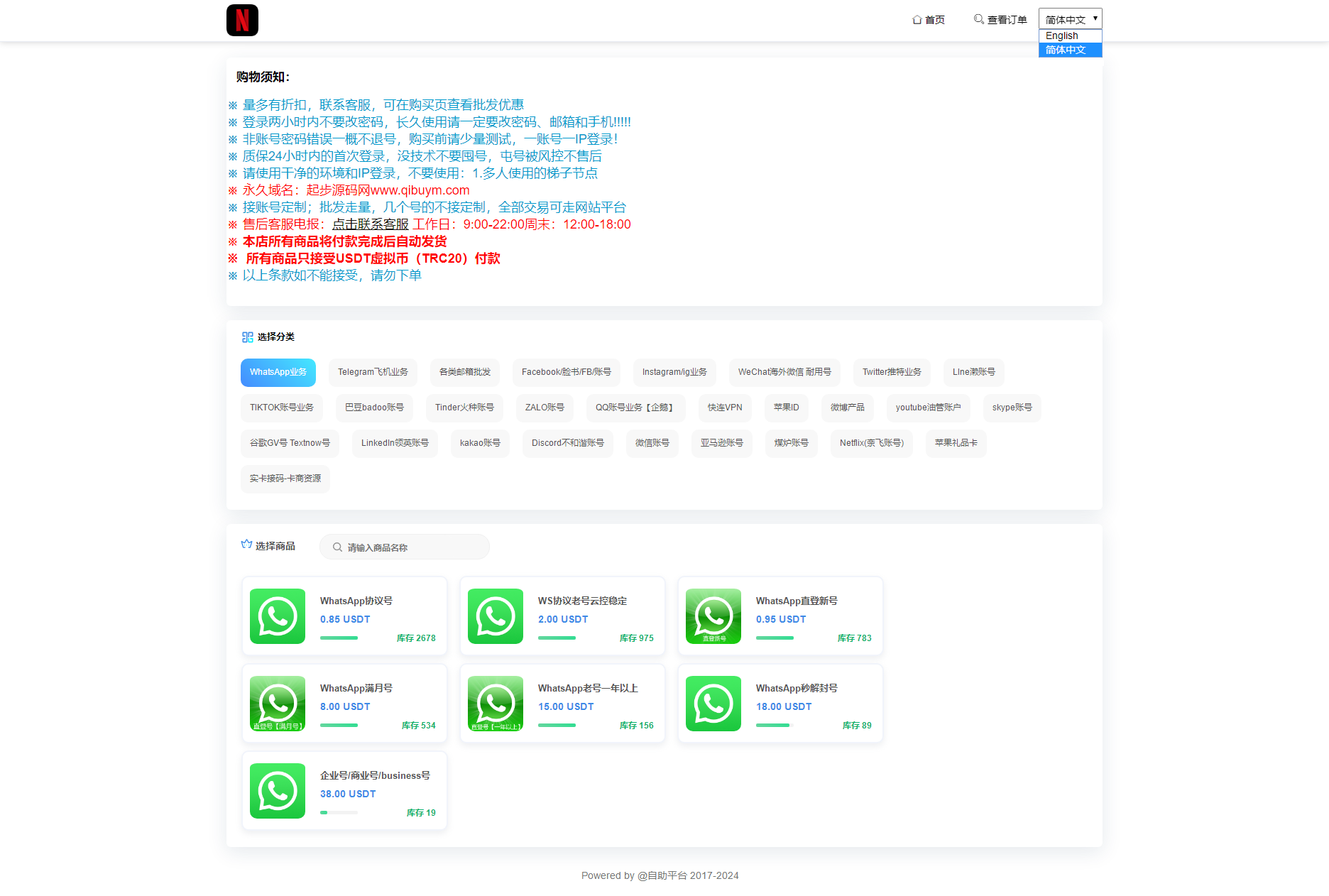Open the WhatsApp秒解封号 product icon
The height and width of the screenshot is (896, 1329).
[713, 704]
